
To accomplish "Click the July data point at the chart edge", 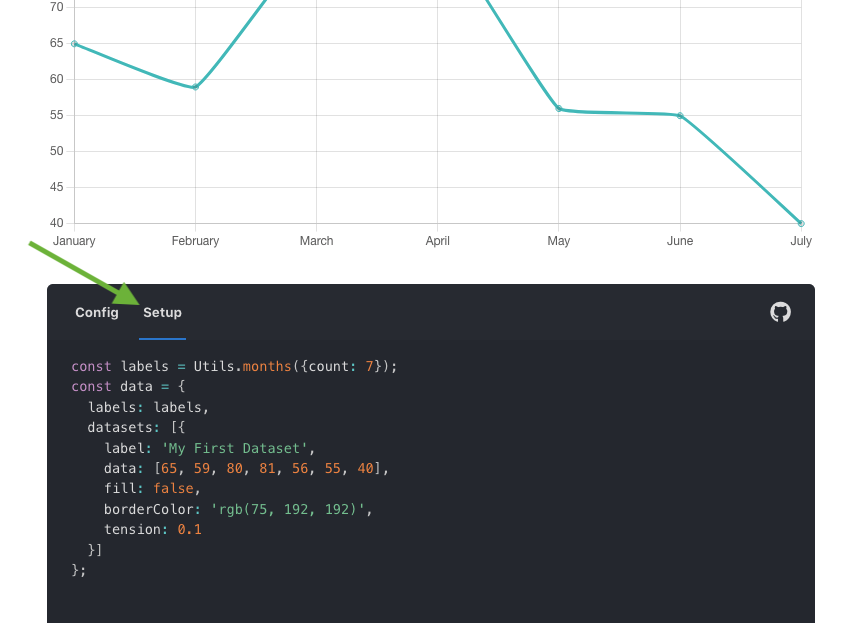I will [800, 221].
